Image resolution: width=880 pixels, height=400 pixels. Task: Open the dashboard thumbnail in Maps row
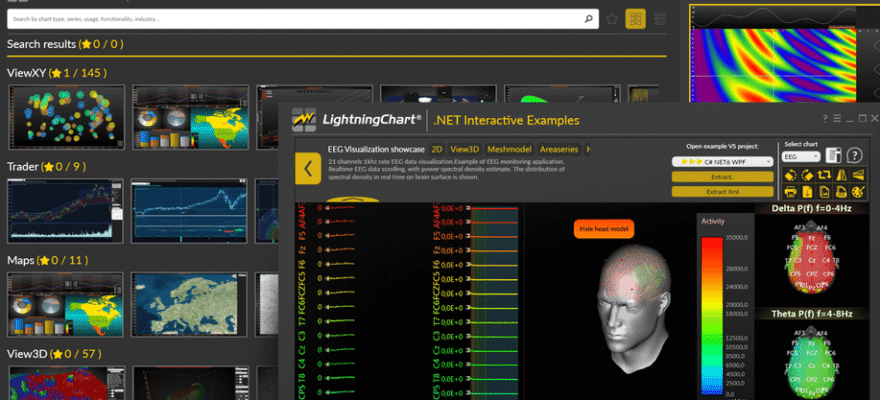[x=65, y=305]
